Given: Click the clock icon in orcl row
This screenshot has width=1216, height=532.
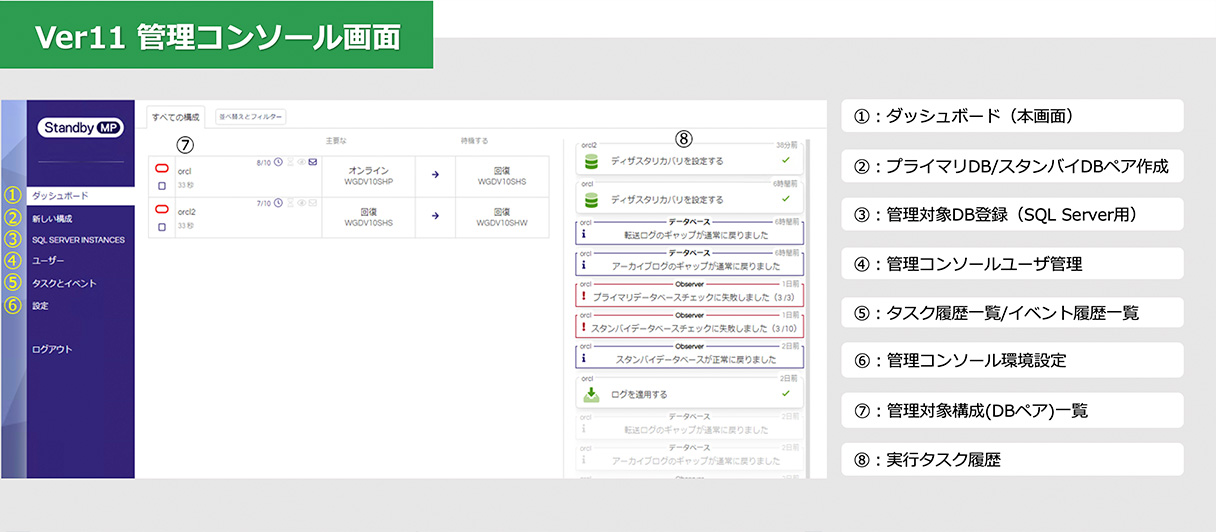Looking at the screenshot, I should pyautogui.click(x=278, y=162).
